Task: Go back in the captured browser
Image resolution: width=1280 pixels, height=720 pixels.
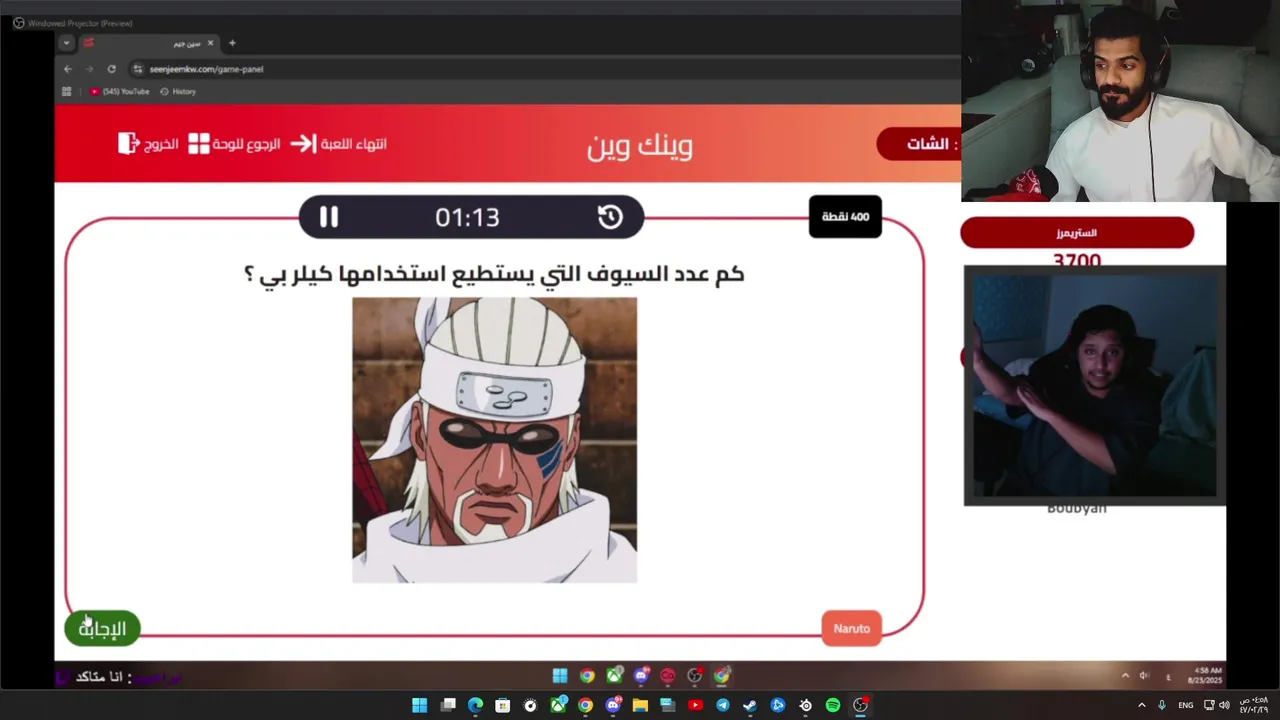Action: coord(67,69)
